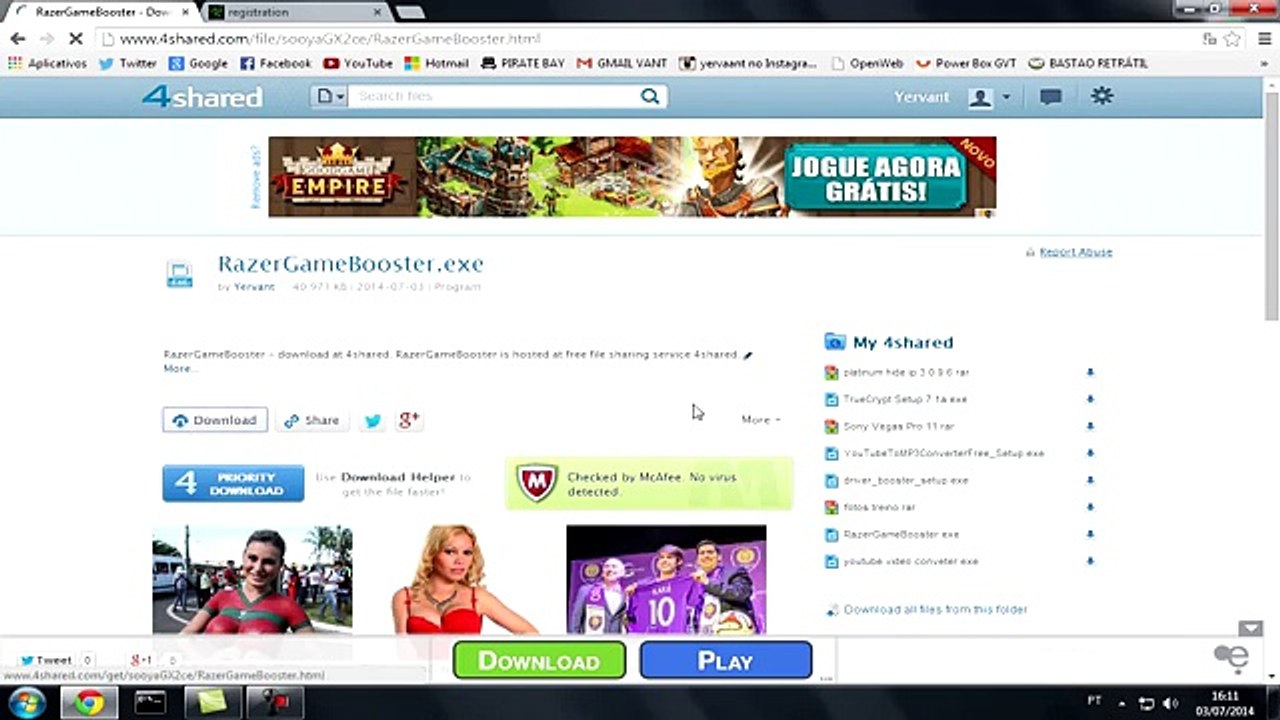
Task: Click the search magnifier icon
Action: [x=650, y=96]
